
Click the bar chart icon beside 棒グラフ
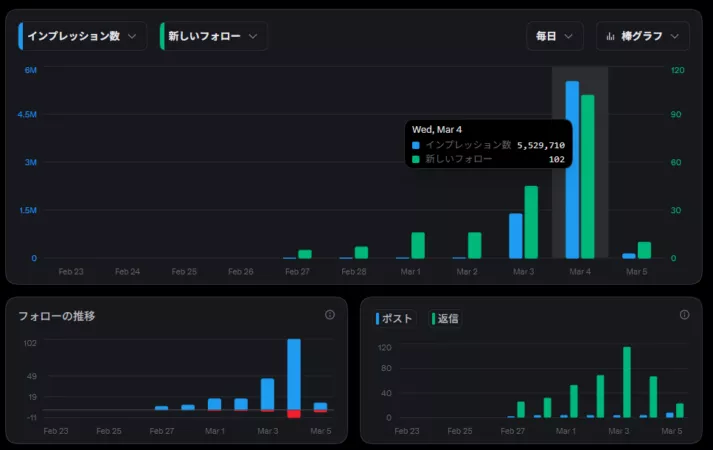tap(610, 36)
